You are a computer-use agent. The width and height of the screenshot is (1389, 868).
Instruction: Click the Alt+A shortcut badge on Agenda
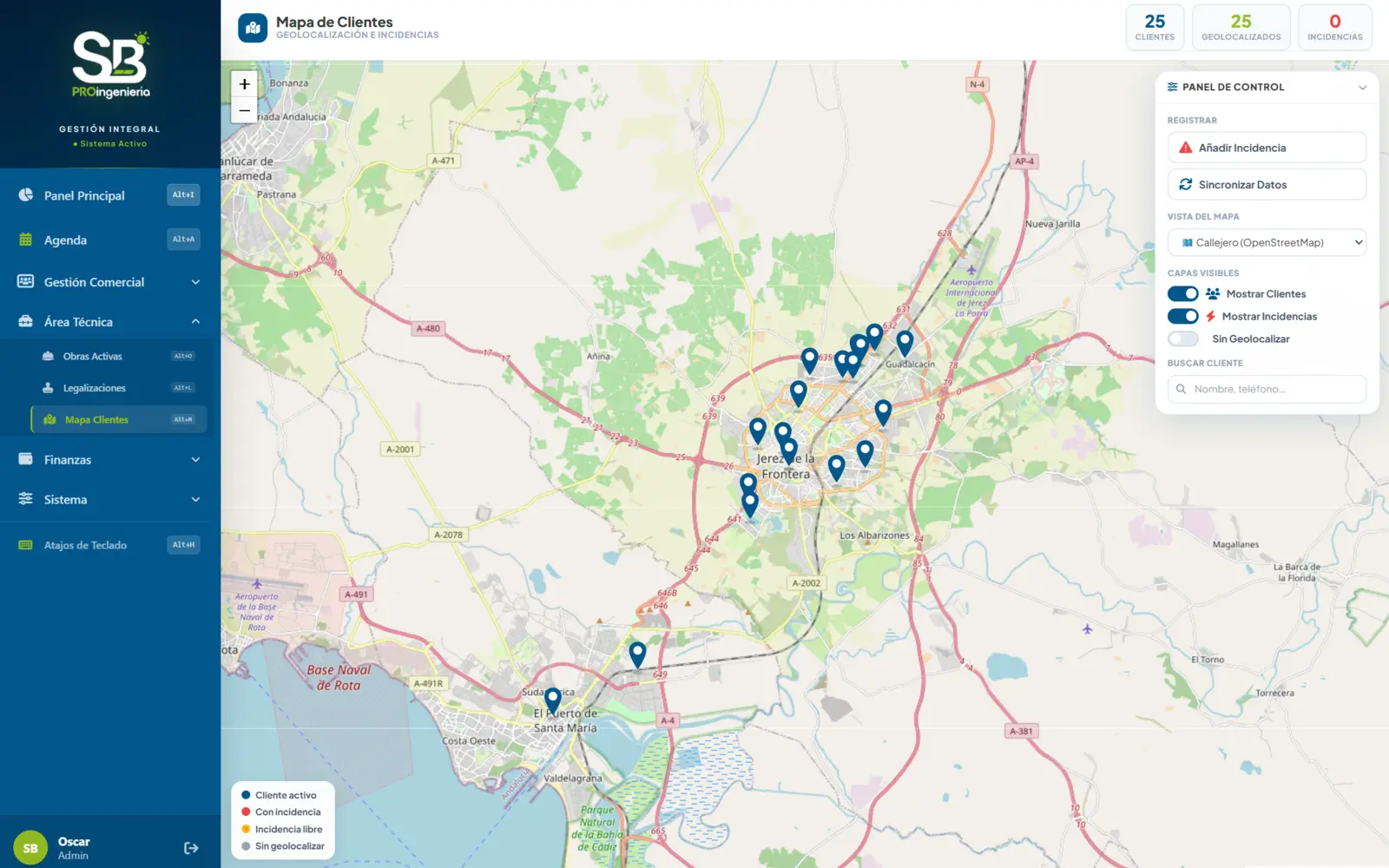183,239
